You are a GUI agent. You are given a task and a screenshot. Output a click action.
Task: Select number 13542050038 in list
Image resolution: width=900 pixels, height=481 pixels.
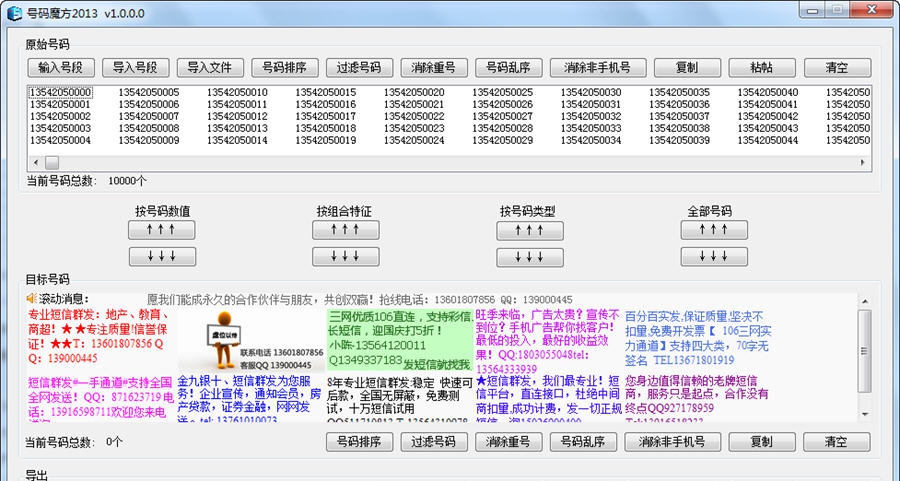679,129
